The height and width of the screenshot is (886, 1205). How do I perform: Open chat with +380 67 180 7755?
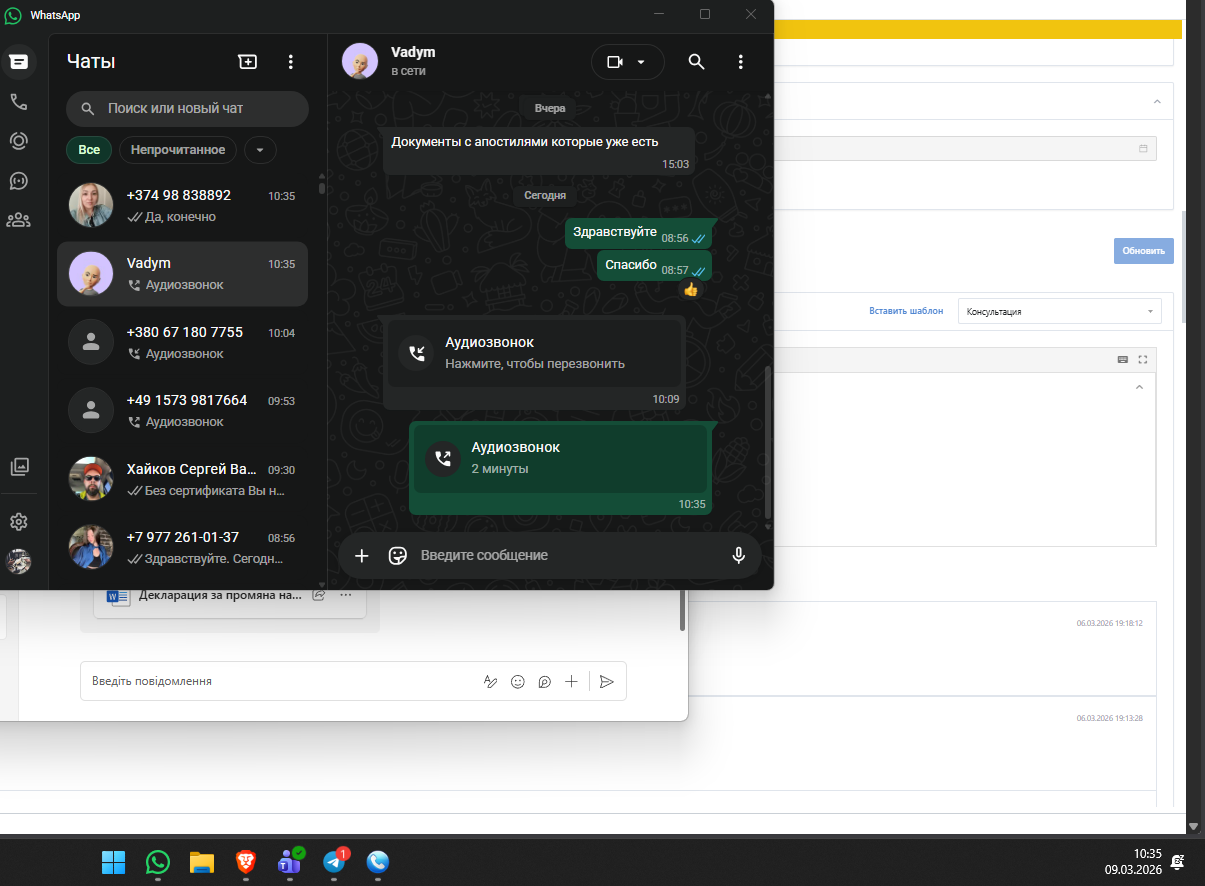[x=182, y=342]
